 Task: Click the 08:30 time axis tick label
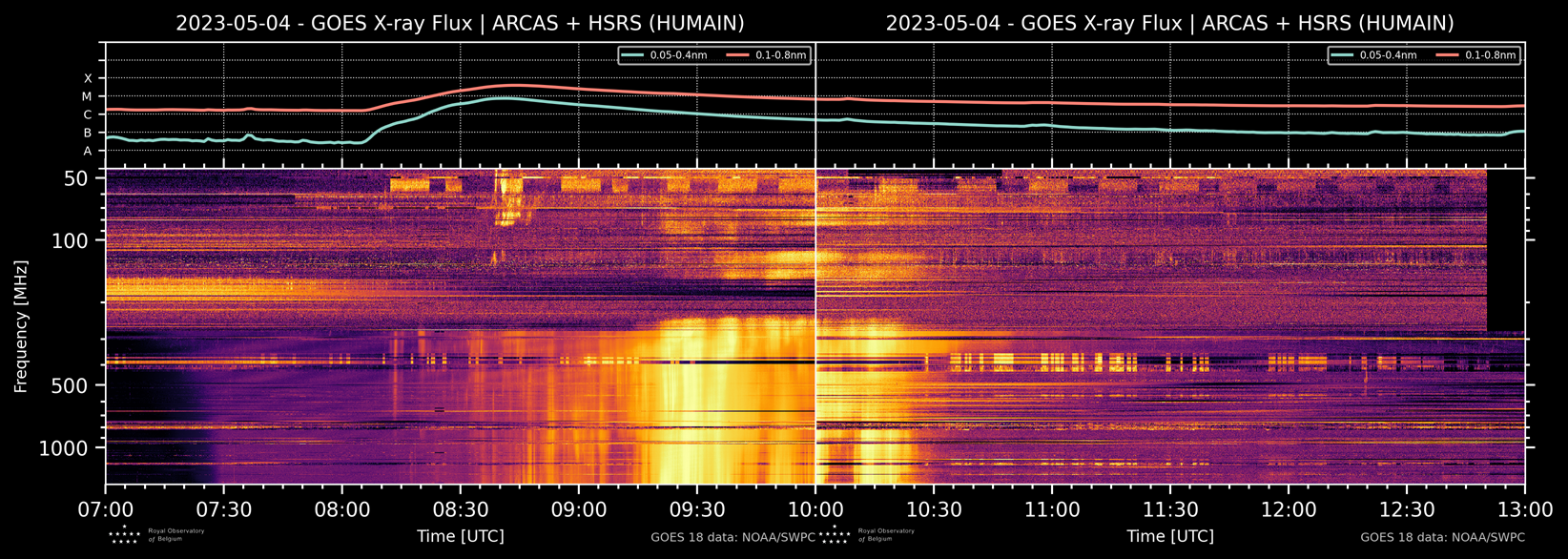click(461, 509)
